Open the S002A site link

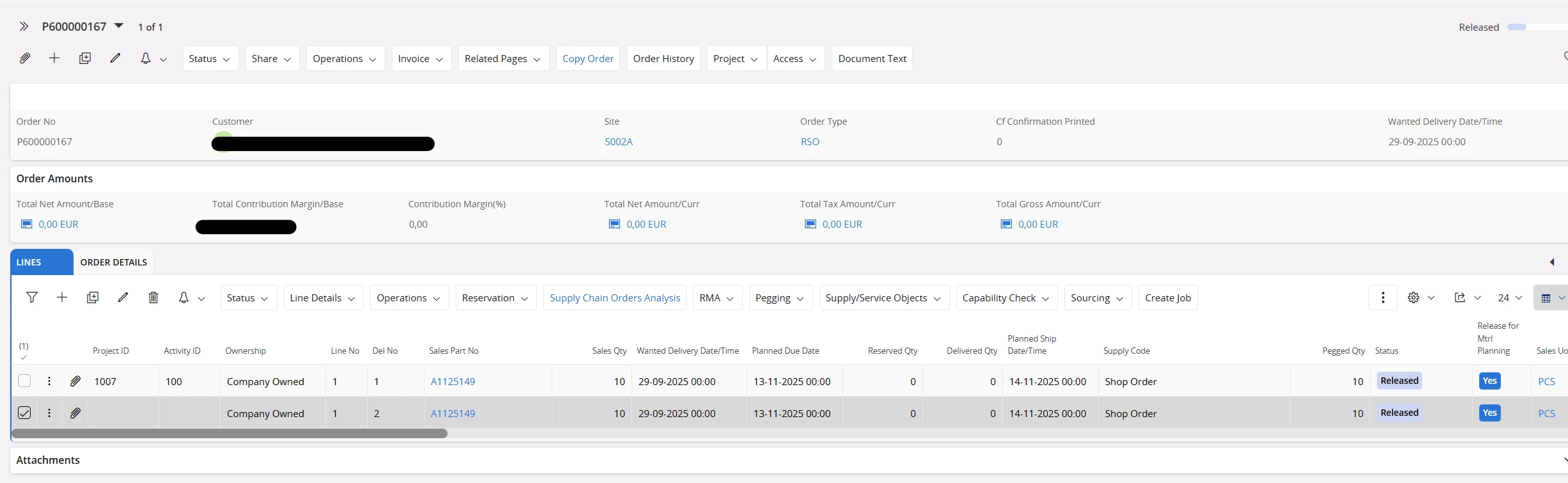coord(618,141)
